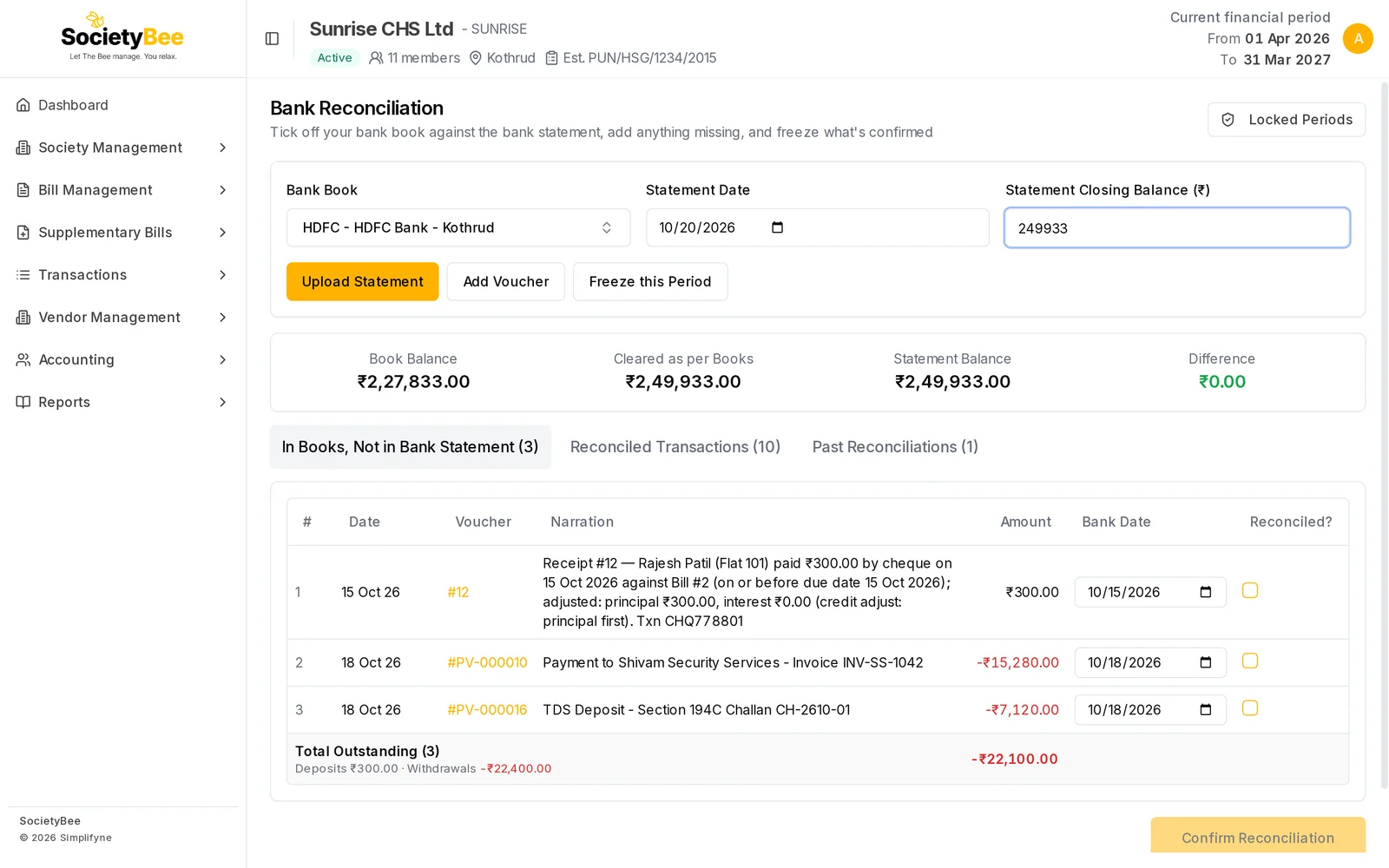Screen dimensions: 1389x868
Task: Click the Narration column header
Action: 582,522
